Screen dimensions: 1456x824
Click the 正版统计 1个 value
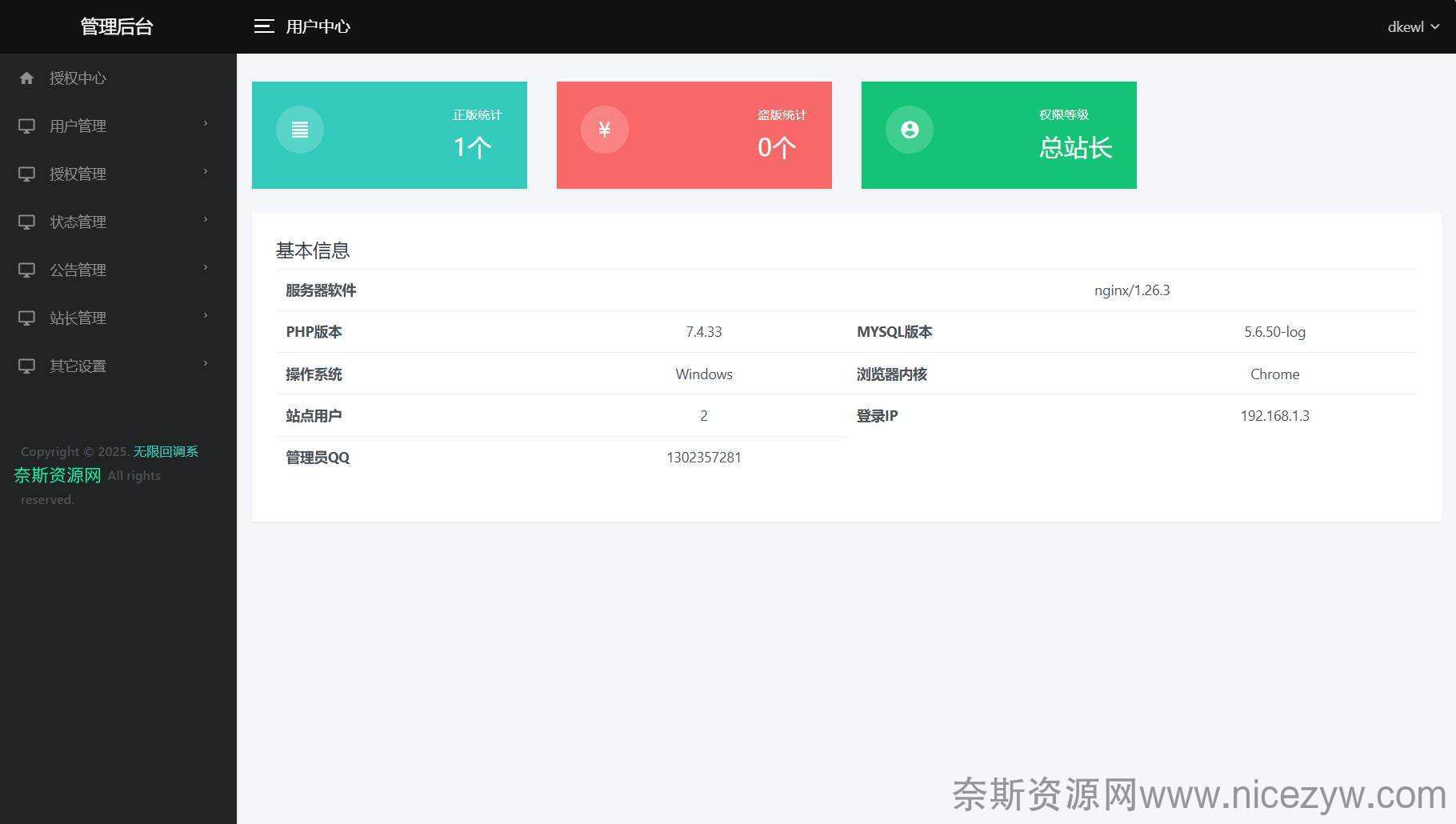472,147
